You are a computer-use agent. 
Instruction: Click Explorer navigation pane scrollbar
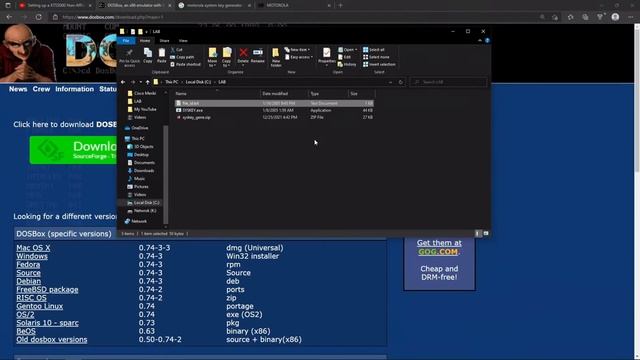point(165,175)
